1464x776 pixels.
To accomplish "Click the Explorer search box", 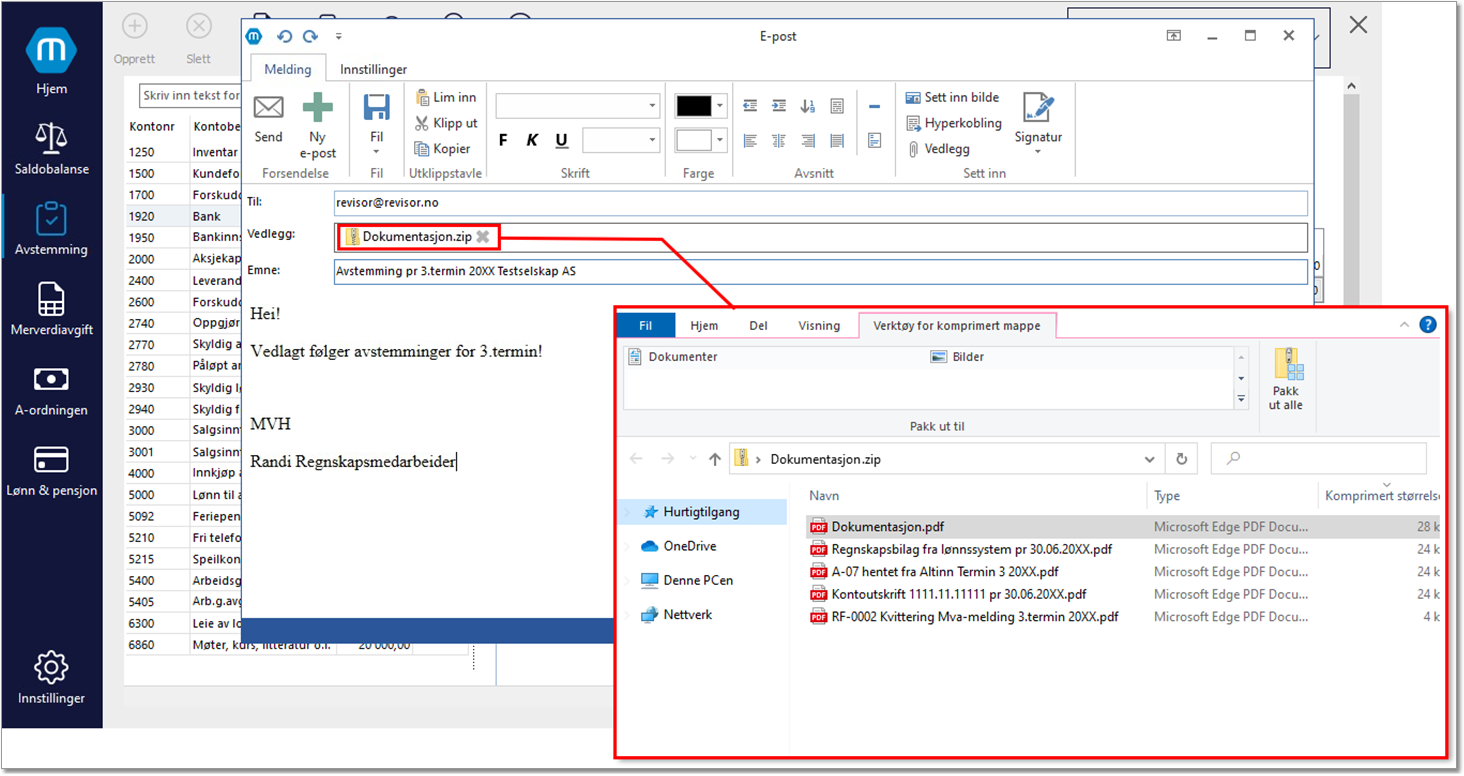I will pos(1318,459).
